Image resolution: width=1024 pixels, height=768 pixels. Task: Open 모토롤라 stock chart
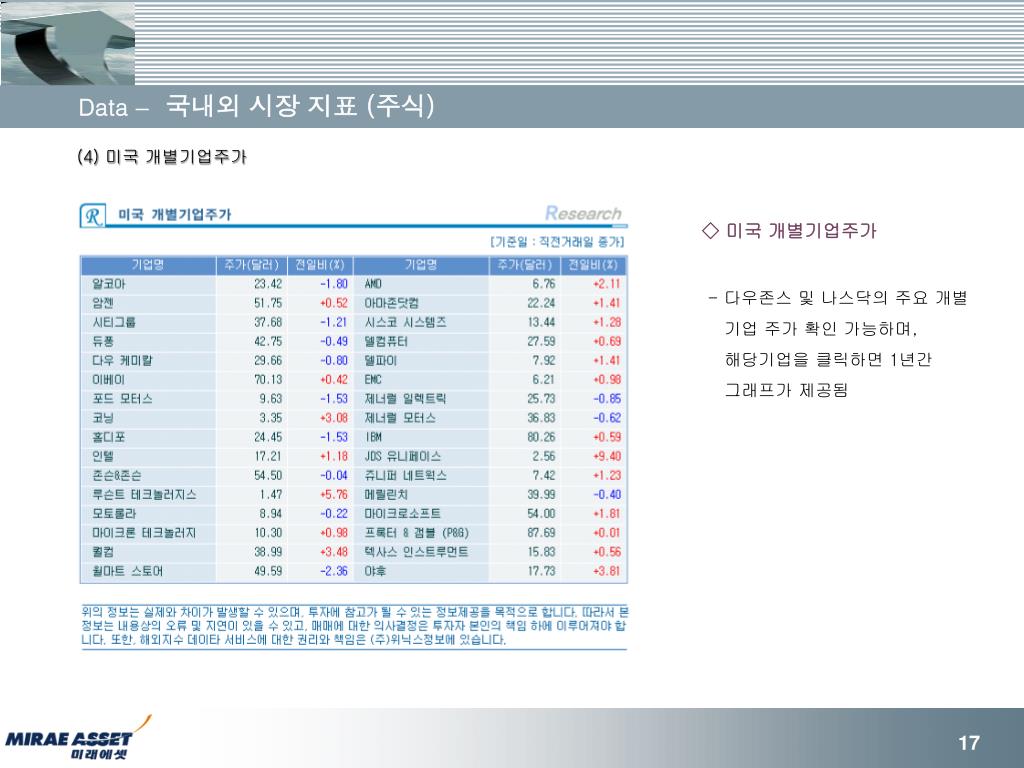click(x=114, y=514)
